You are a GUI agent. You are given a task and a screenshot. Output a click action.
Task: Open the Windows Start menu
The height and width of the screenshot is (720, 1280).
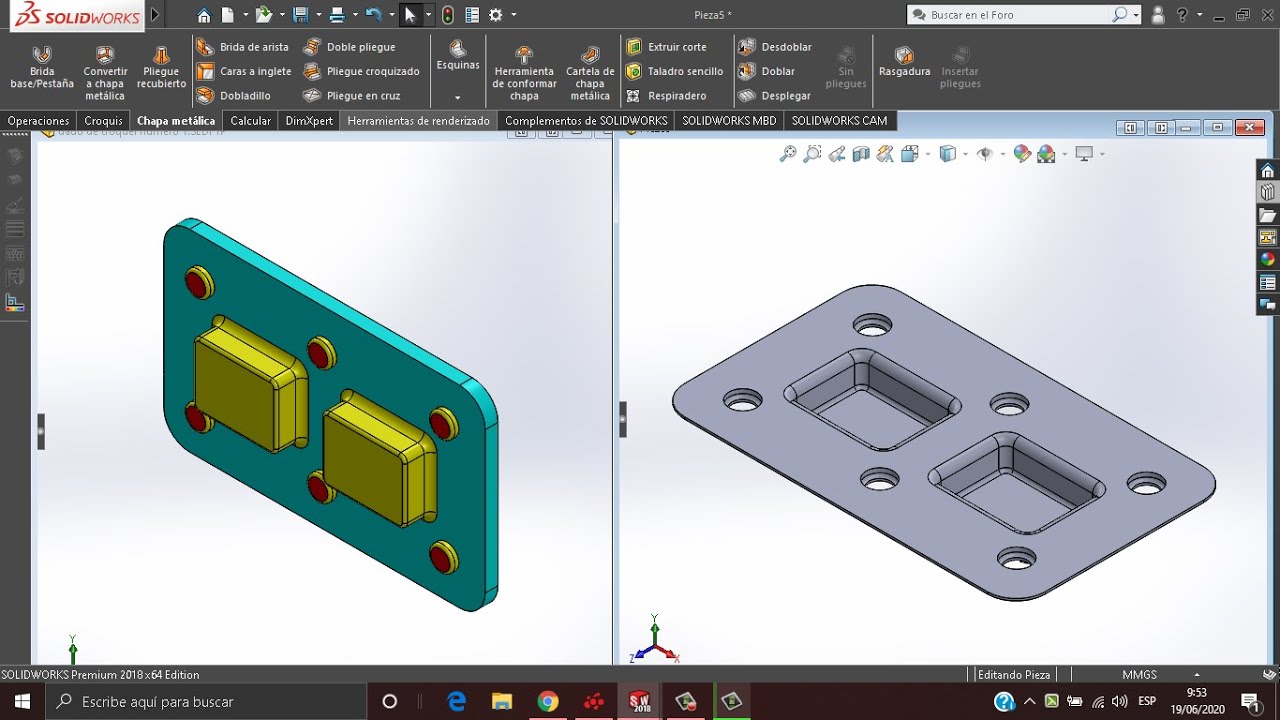(x=22, y=701)
